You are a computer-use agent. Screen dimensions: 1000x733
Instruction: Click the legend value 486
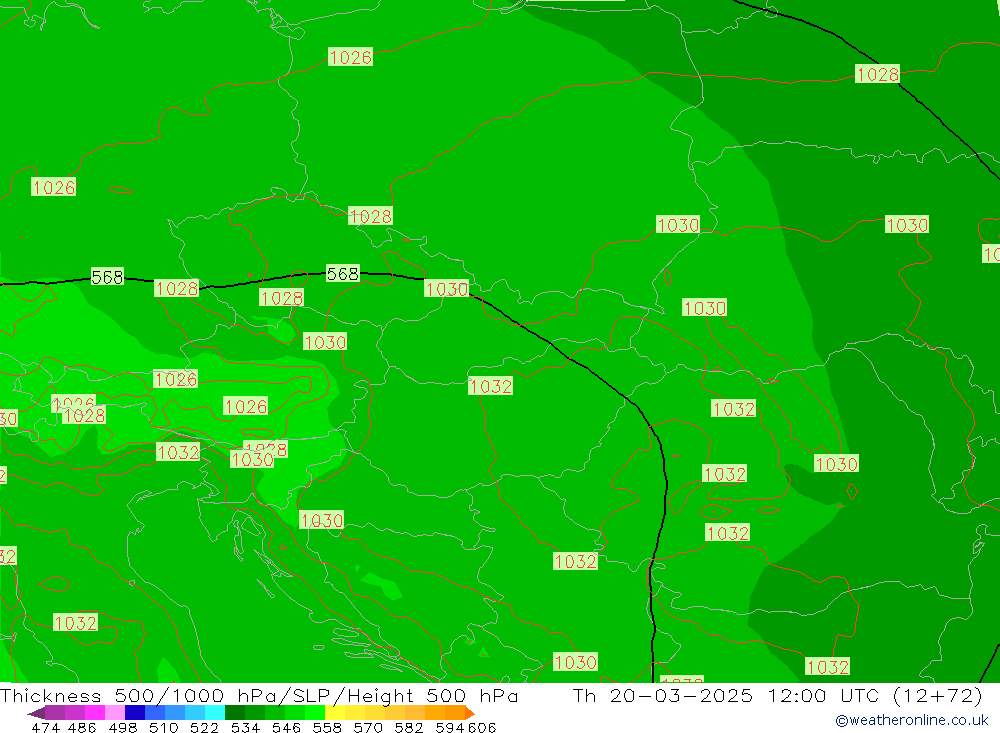[x=82, y=727]
